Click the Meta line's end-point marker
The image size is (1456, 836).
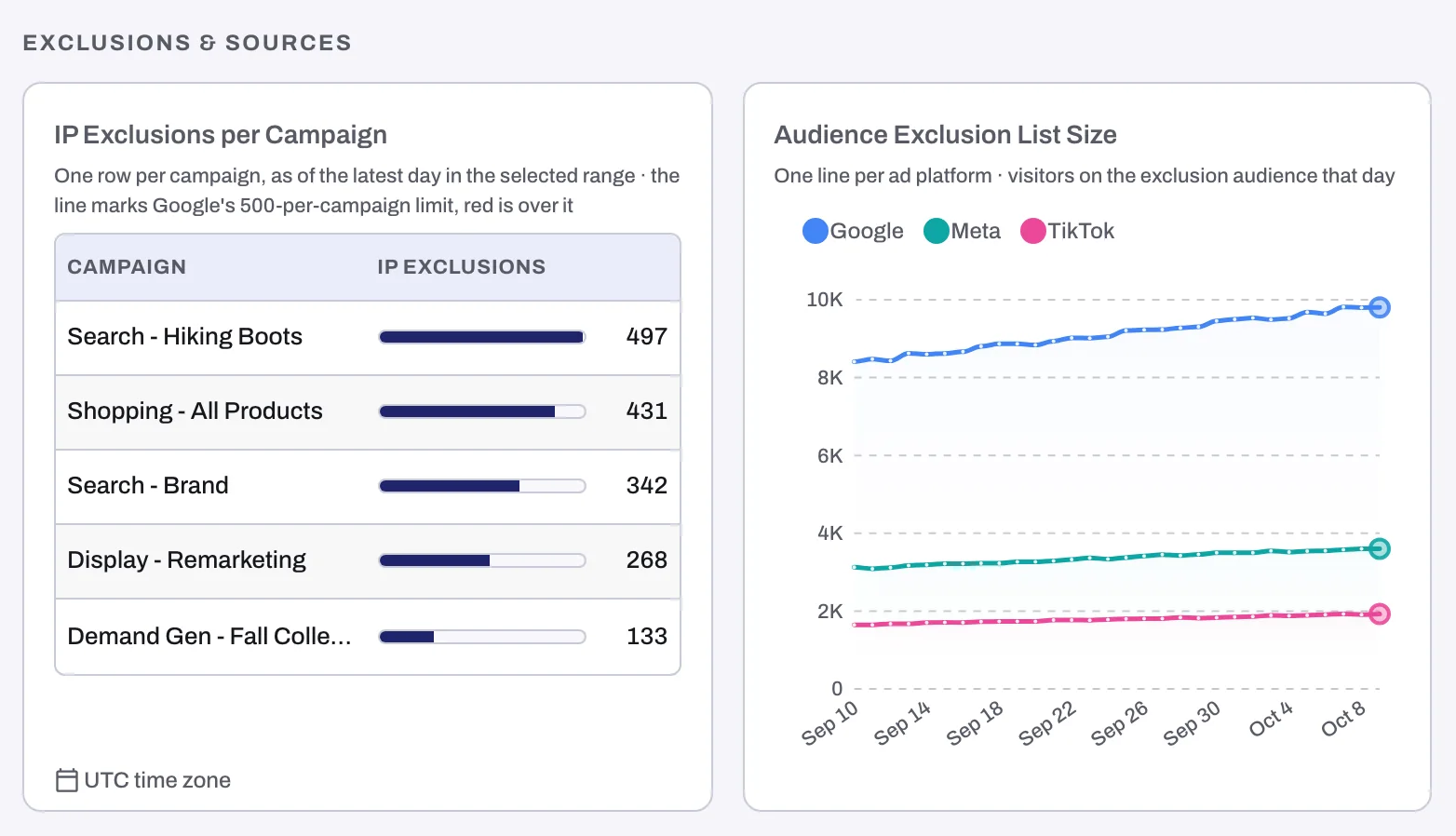(x=1380, y=548)
